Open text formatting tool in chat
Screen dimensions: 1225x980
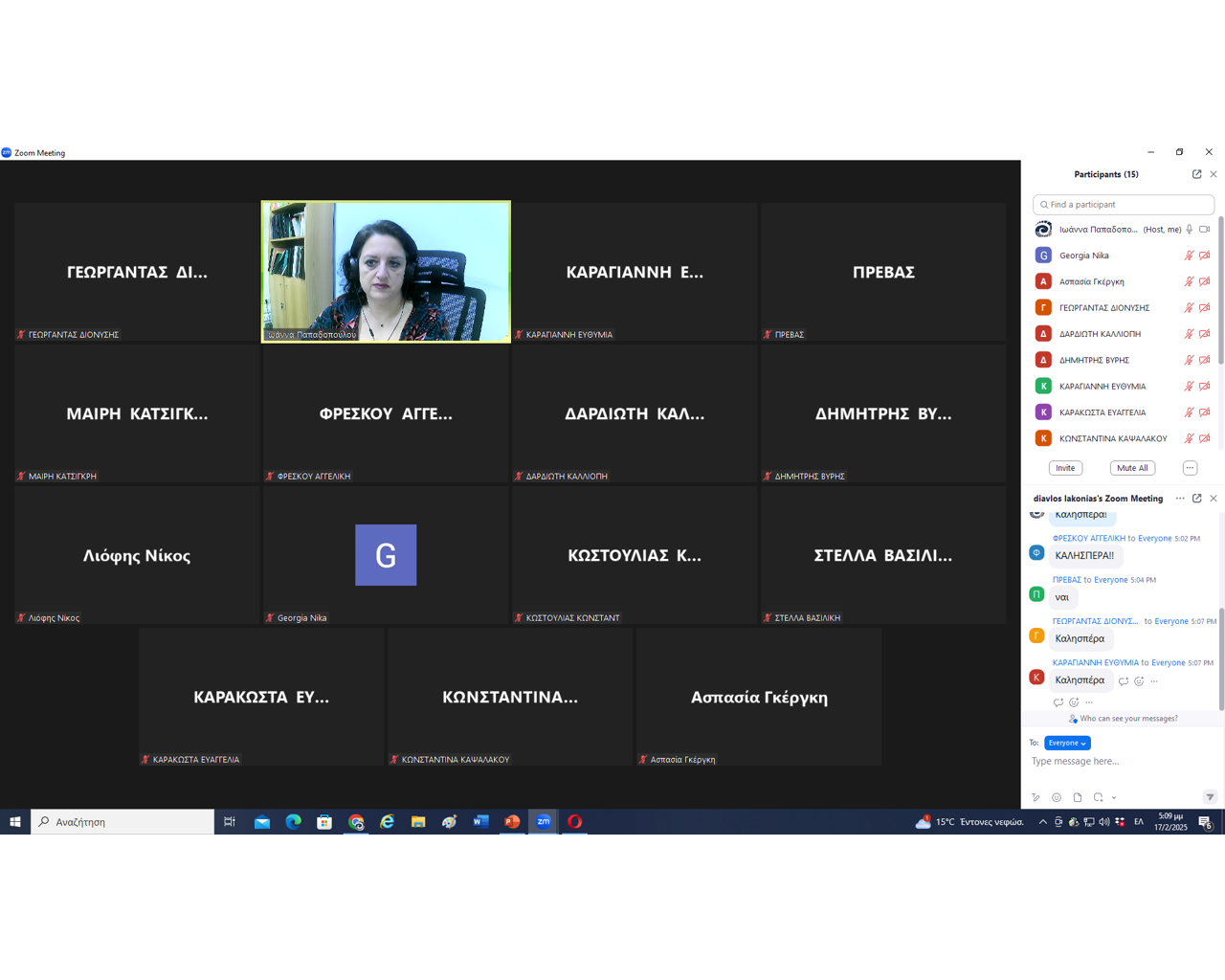click(1036, 797)
